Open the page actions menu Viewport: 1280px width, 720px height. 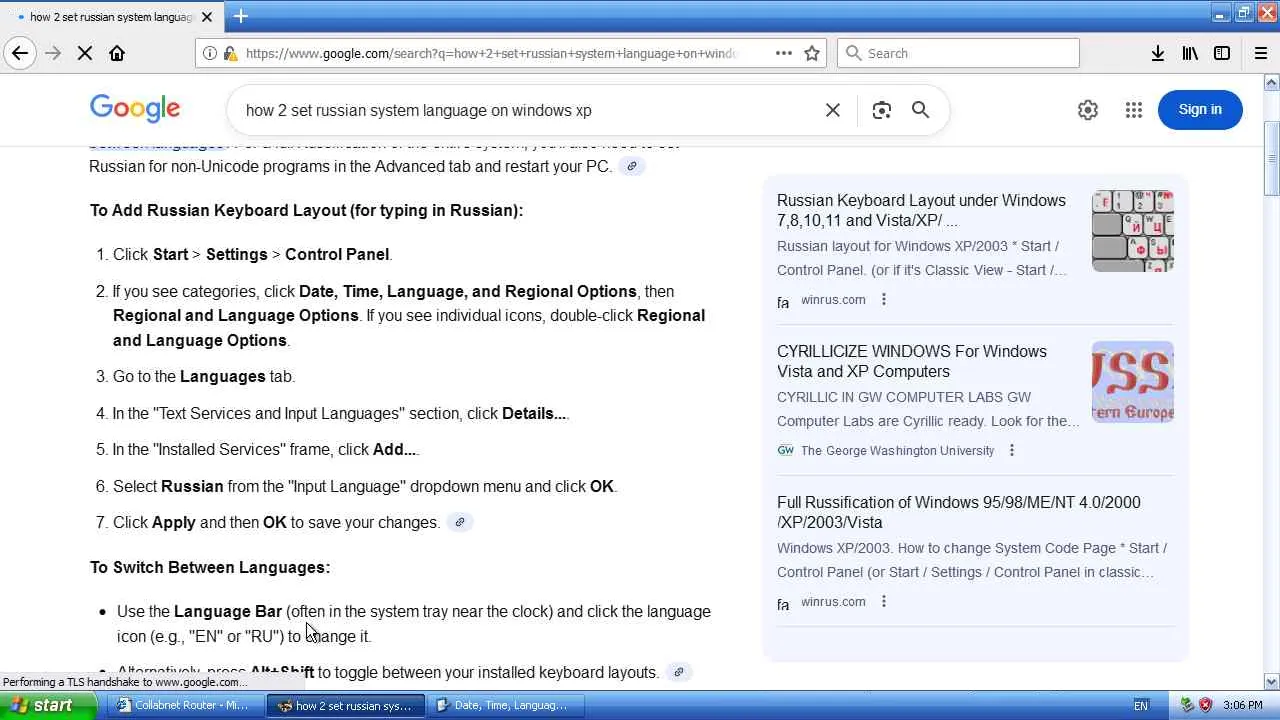point(784,53)
